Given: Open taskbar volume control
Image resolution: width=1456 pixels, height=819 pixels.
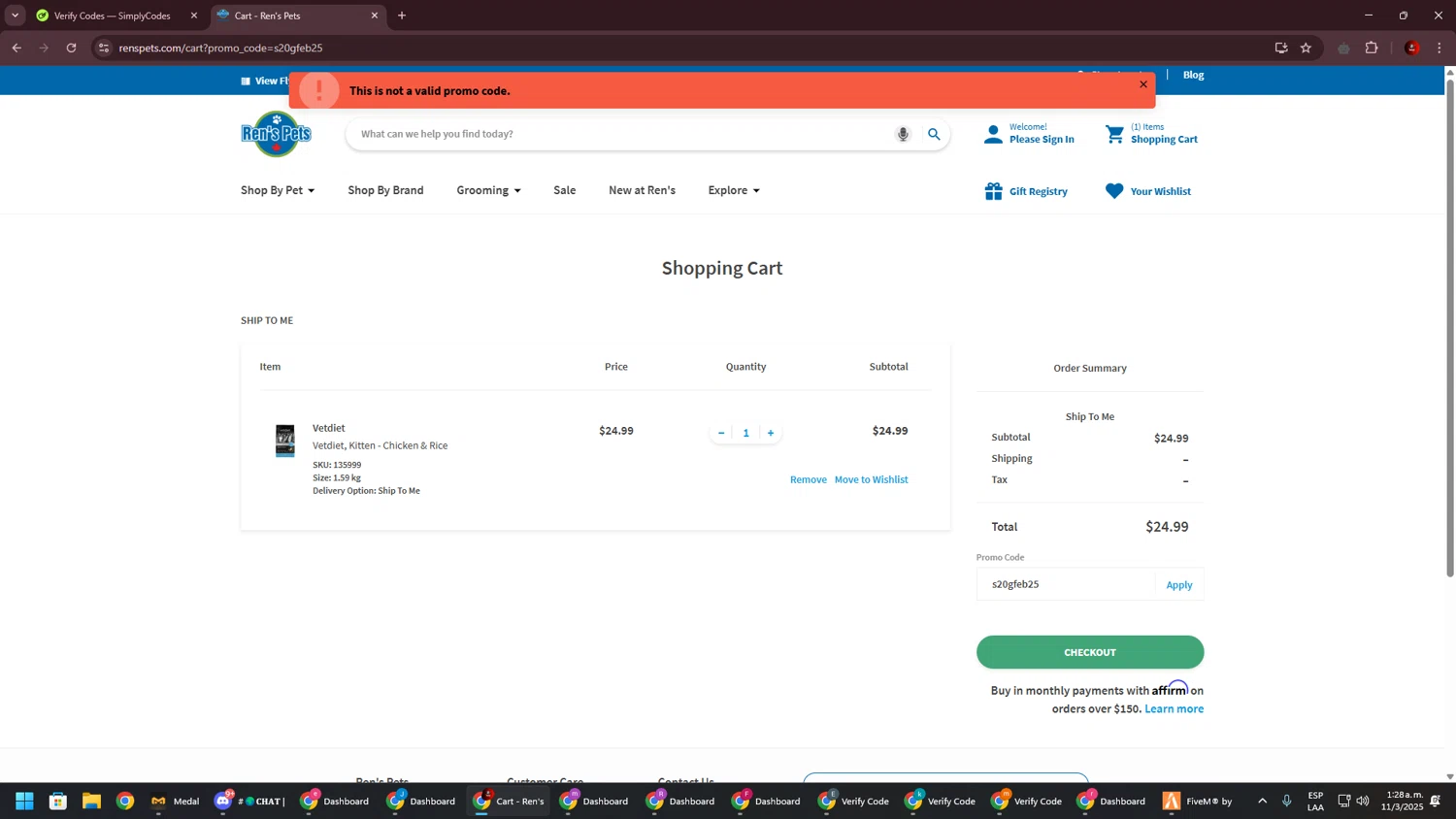Looking at the screenshot, I should click(x=1363, y=801).
